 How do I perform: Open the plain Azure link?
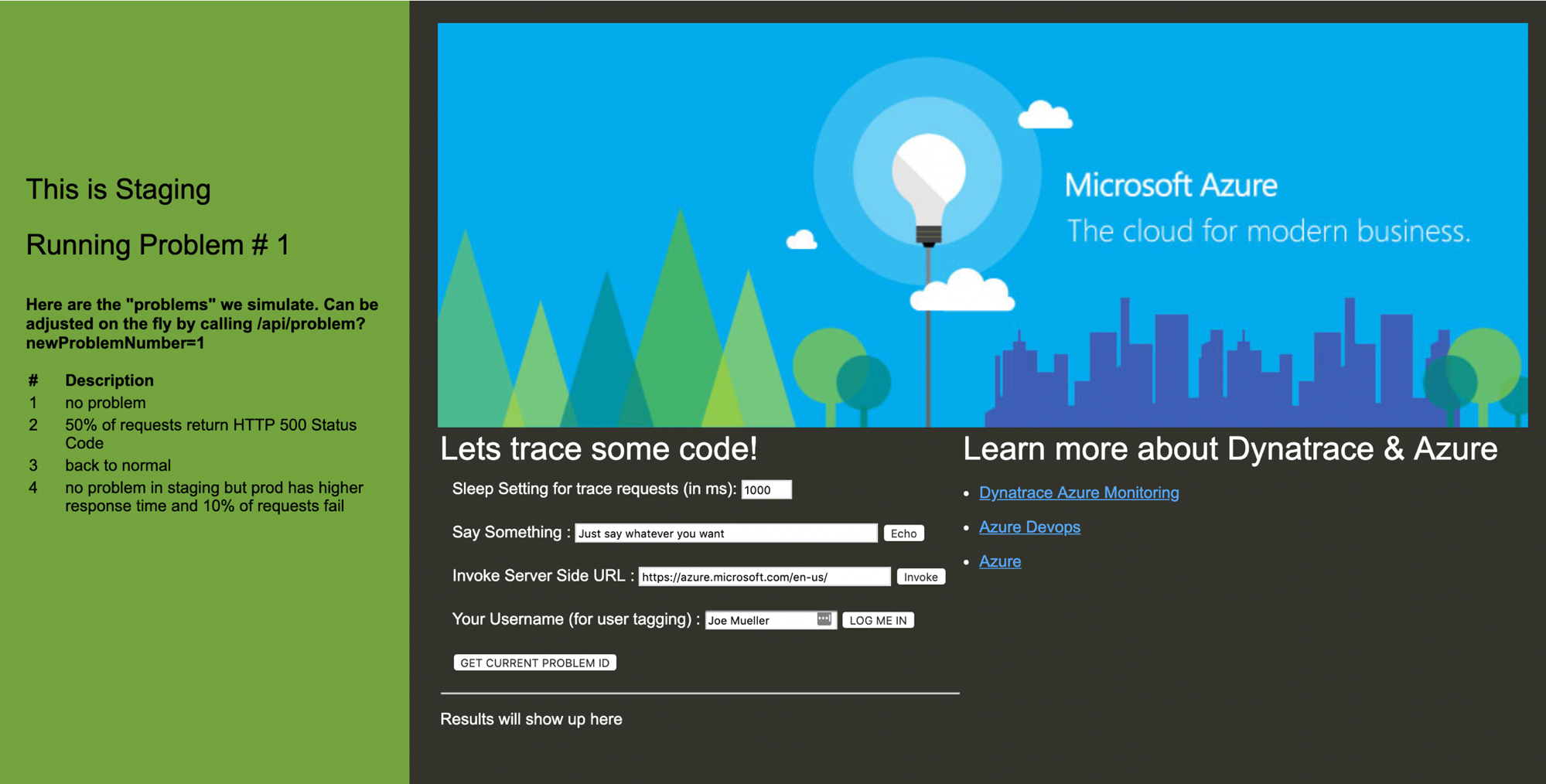tap(1000, 561)
